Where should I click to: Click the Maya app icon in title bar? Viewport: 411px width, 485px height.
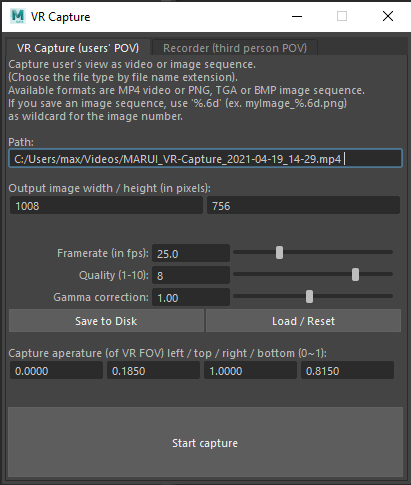(18, 16)
